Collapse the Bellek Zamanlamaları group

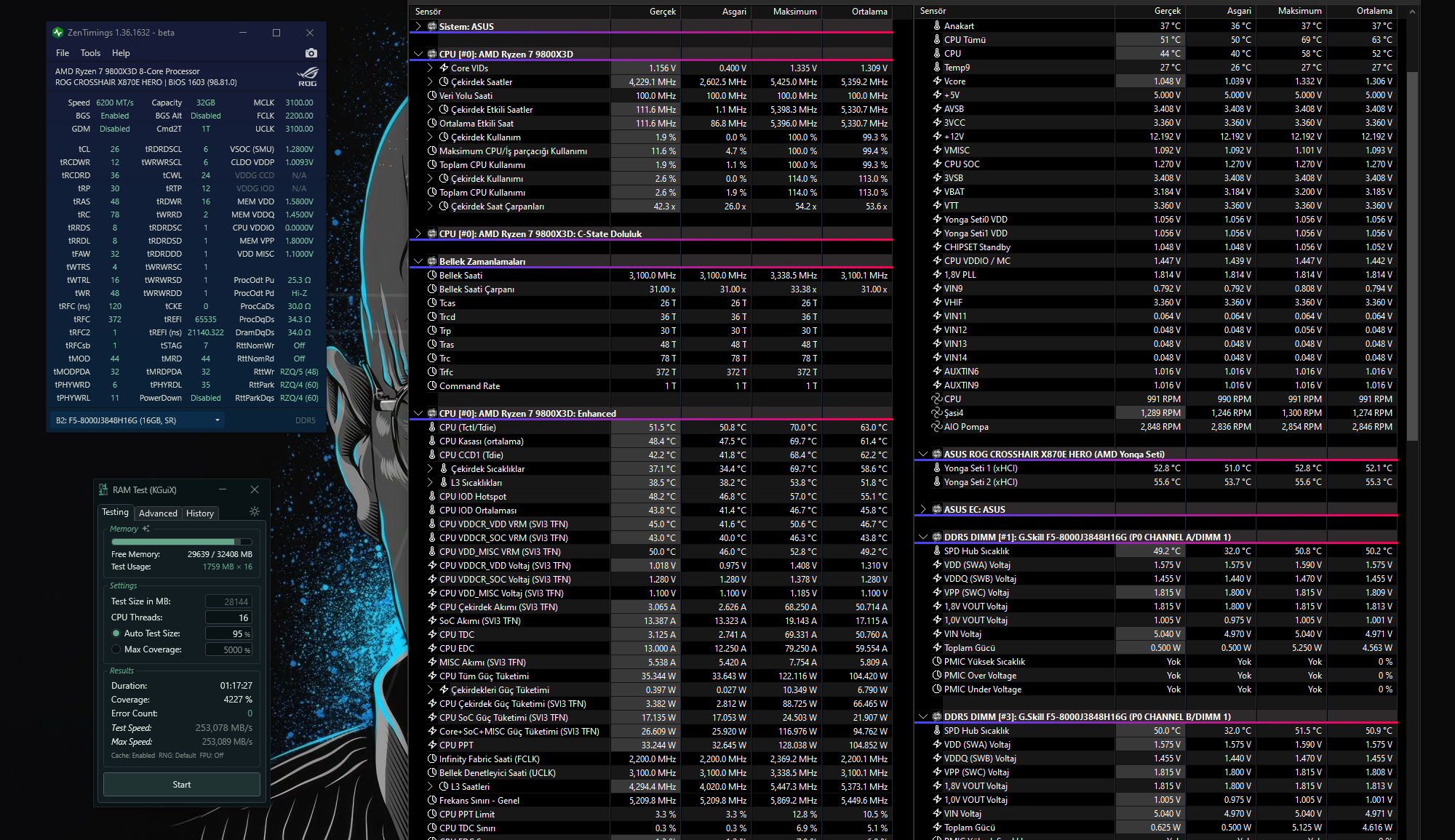(x=418, y=262)
